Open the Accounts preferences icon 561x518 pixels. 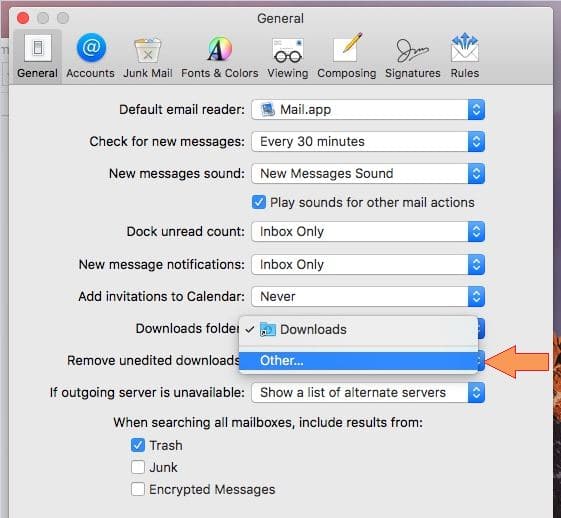(x=91, y=47)
